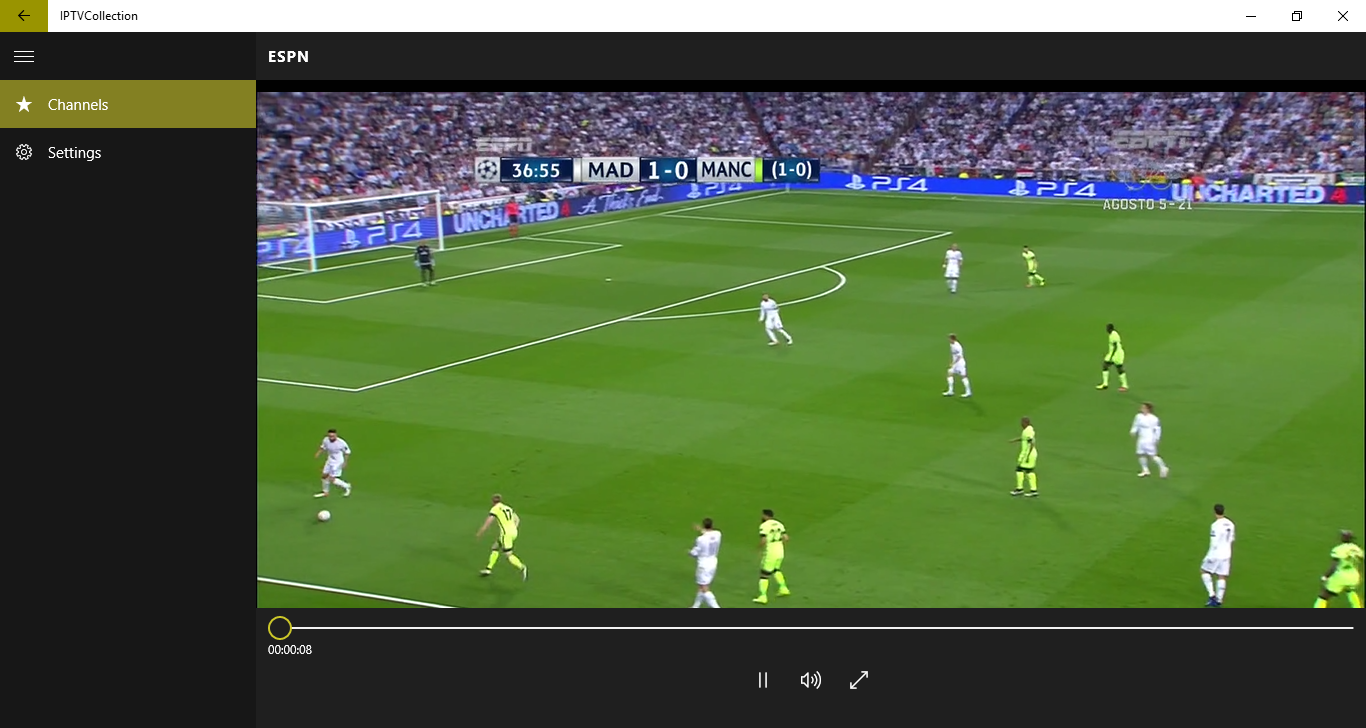This screenshot has height=728, width=1366.
Task: Click the star icon beside Channels
Action: 24,104
